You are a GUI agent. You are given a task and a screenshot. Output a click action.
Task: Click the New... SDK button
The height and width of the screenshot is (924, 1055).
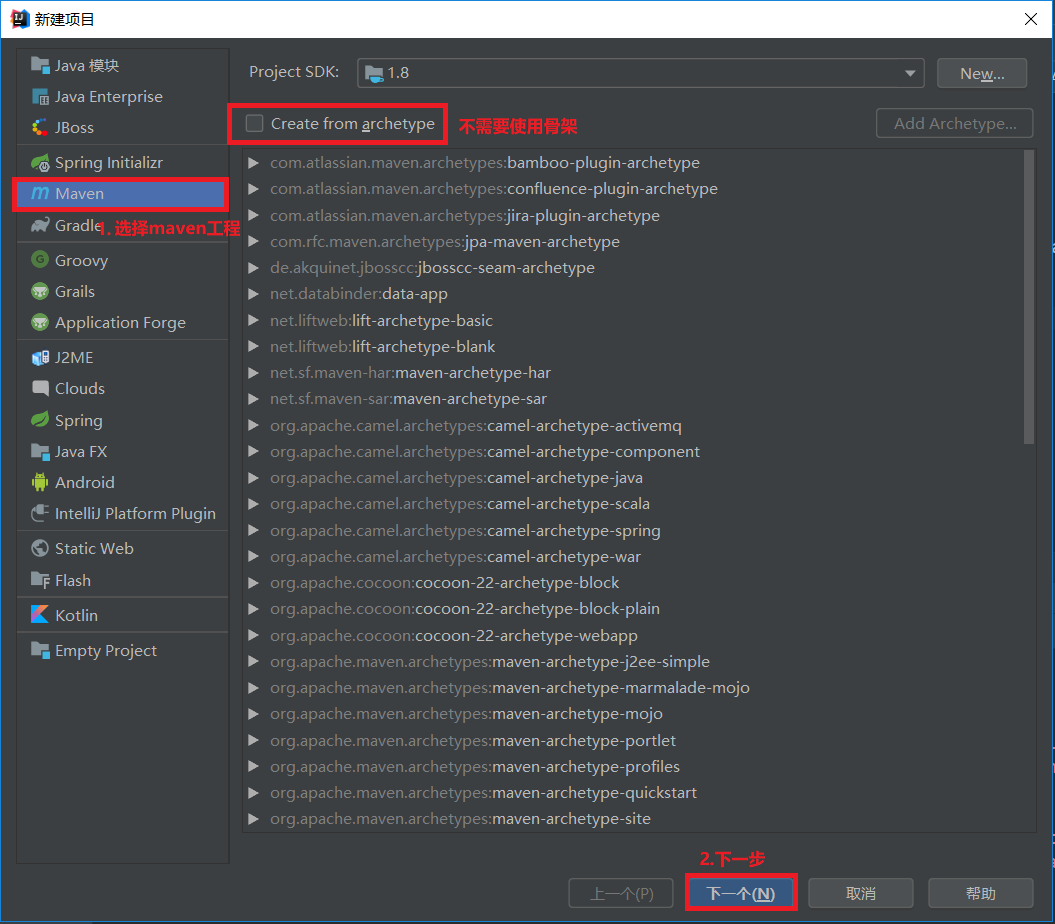click(x=982, y=73)
